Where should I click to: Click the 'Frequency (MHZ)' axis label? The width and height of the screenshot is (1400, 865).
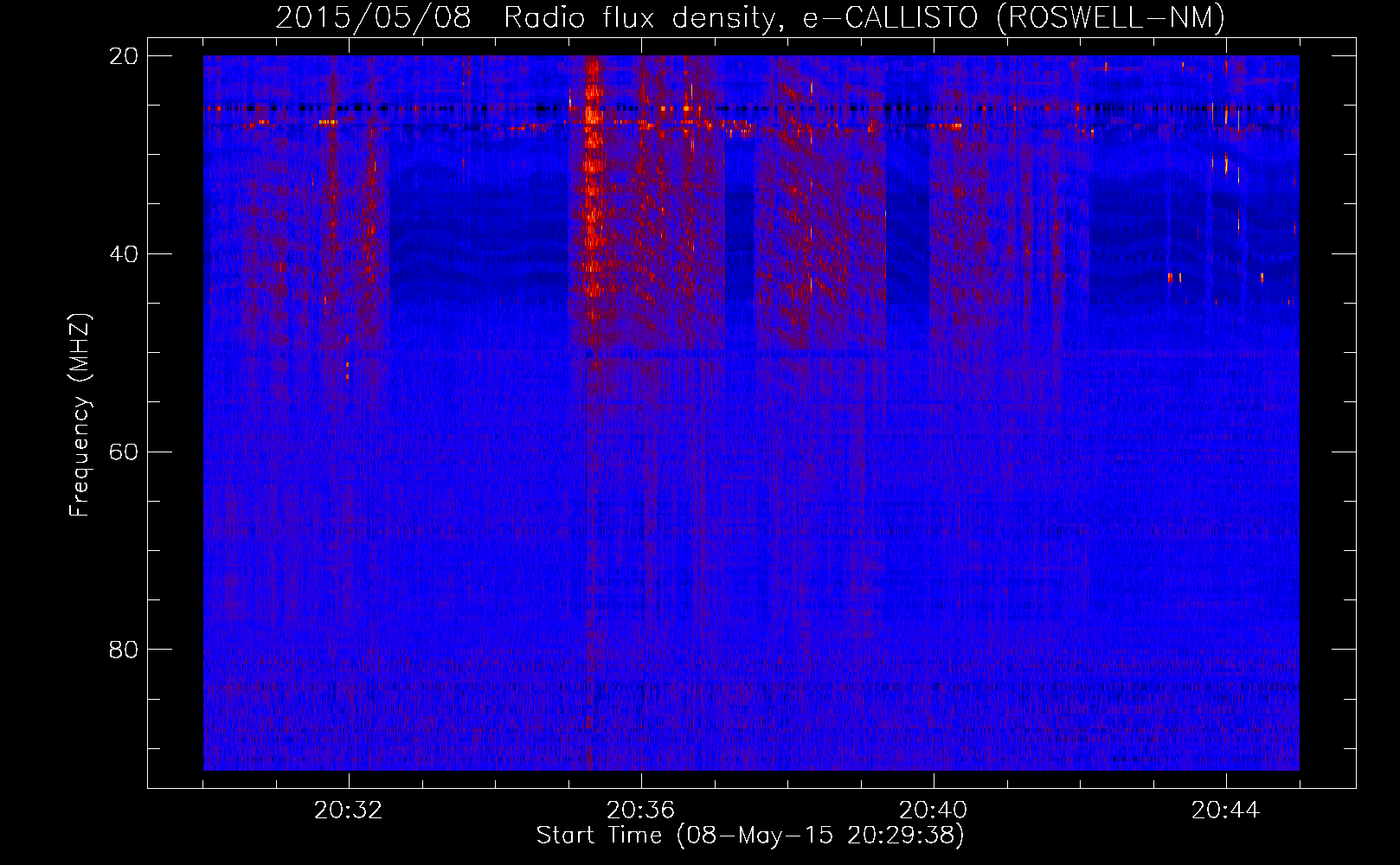pos(80,415)
